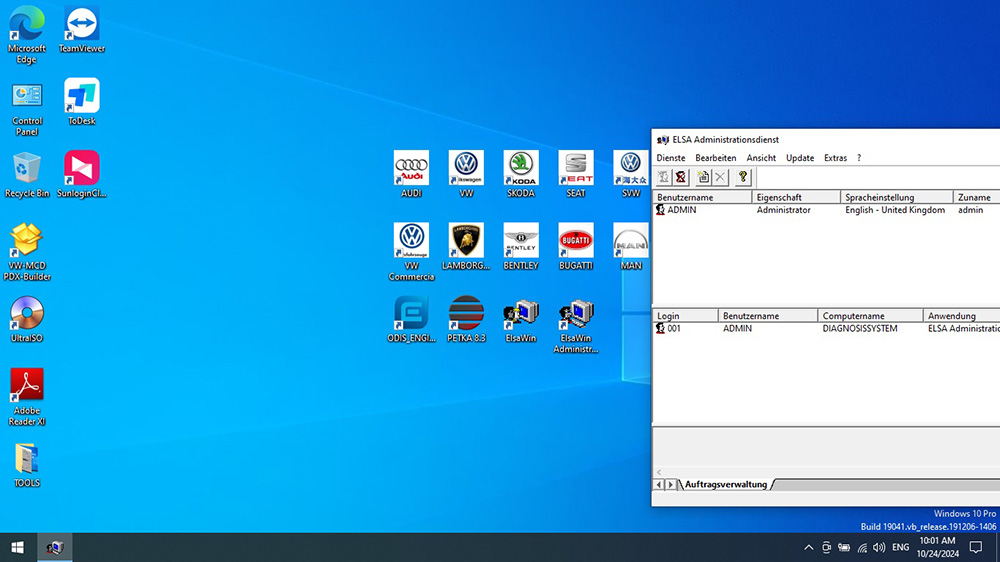Viewport: 1000px width, 562px height.
Task: Open the ToDesk desktop shortcut
Action: click(82, 102)
